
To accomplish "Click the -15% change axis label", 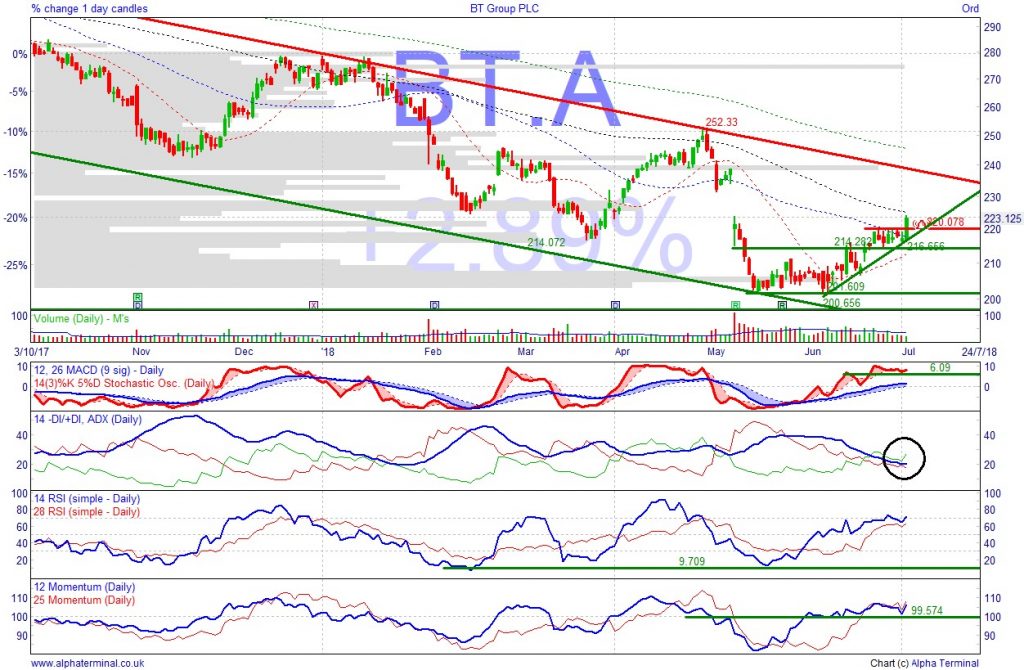I will click(x=16, y=174).
